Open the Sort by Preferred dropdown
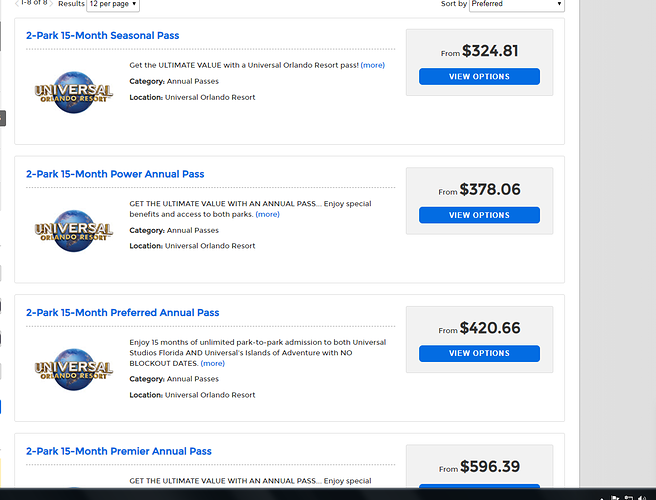This screenshot has height=500, width=656. [x=517, y=4]
